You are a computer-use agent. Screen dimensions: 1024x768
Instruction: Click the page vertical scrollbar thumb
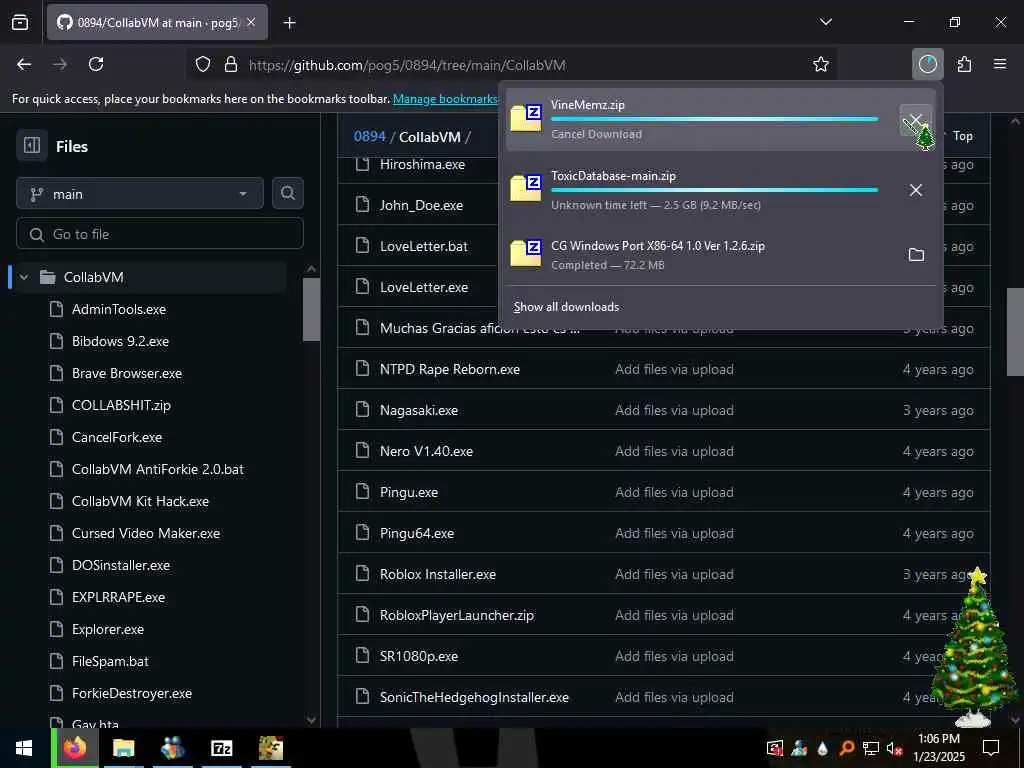[1016, 332]
